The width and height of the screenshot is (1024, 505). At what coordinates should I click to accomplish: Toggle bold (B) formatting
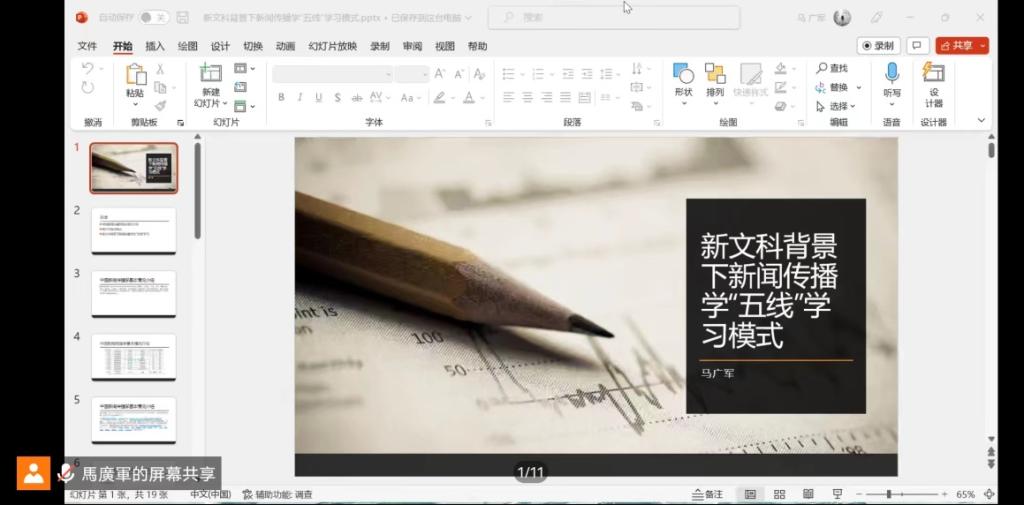click(281, 97)
